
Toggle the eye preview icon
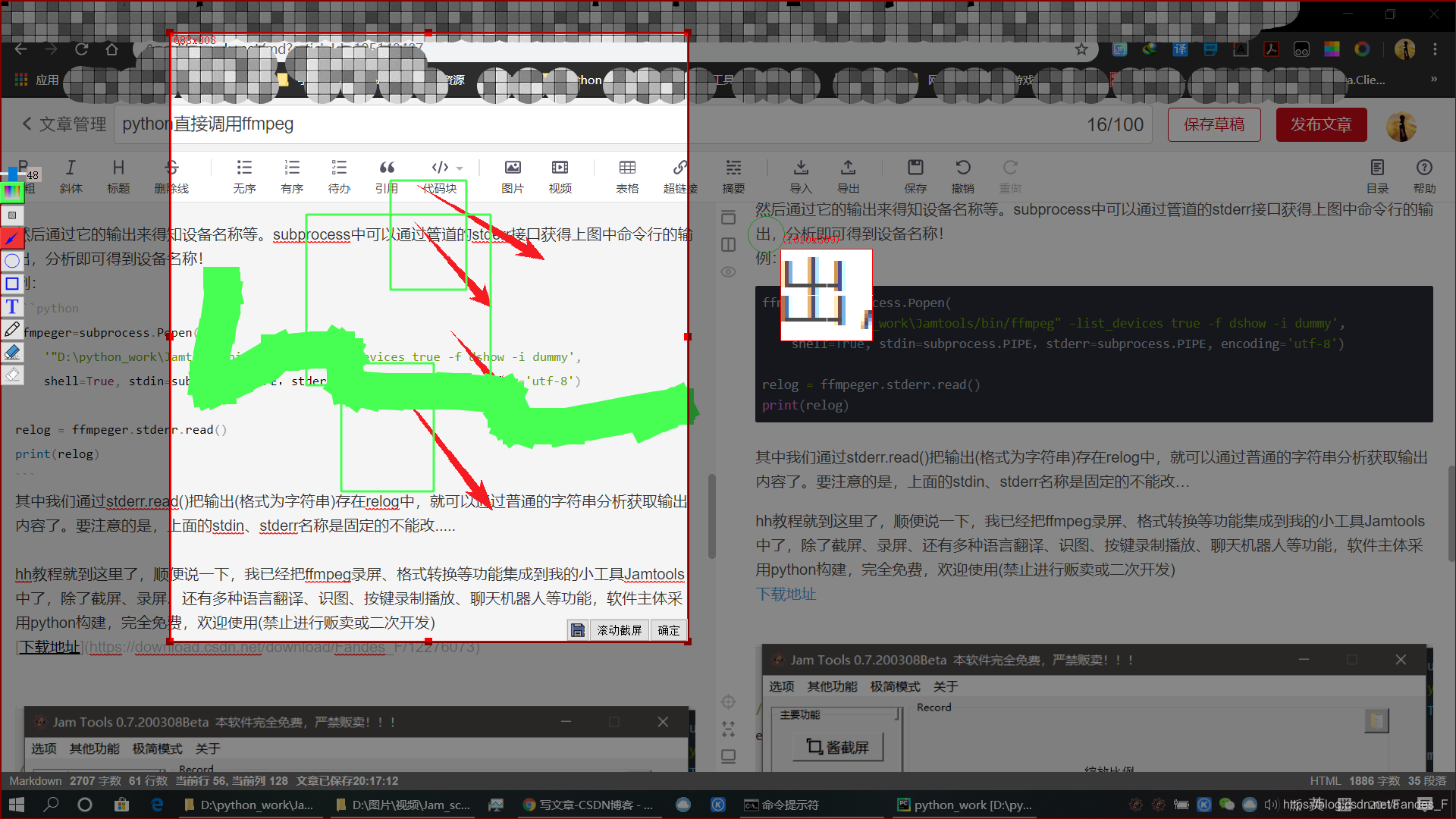(729, 271)
